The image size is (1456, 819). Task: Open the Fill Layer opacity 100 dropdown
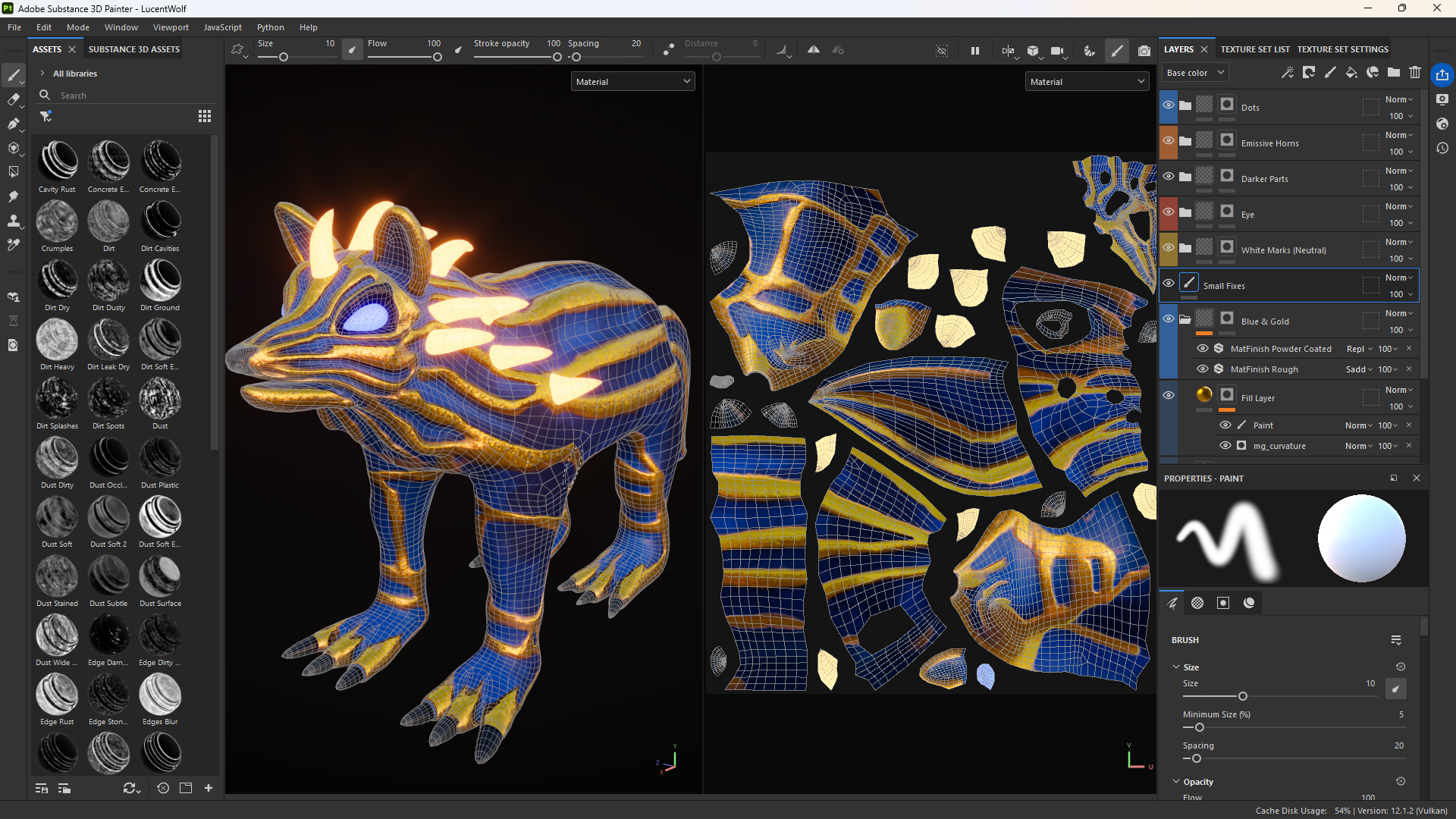click(1401, 407)
